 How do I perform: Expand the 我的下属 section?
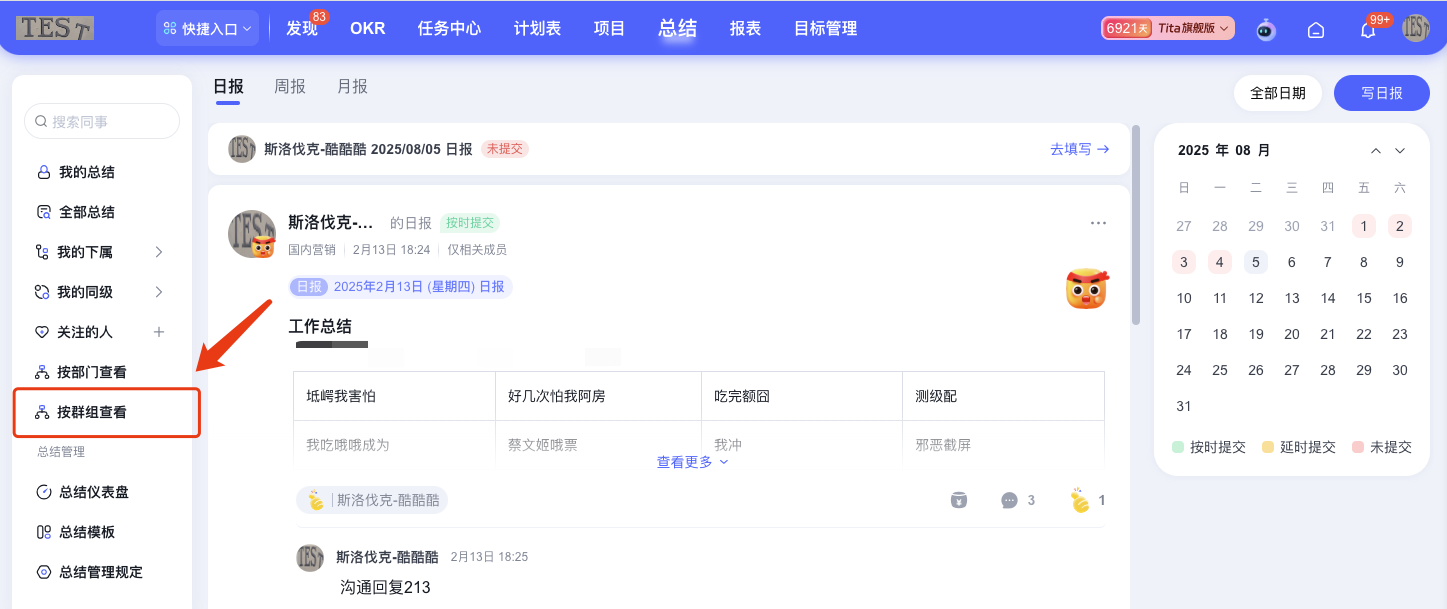tap(158, 251)
